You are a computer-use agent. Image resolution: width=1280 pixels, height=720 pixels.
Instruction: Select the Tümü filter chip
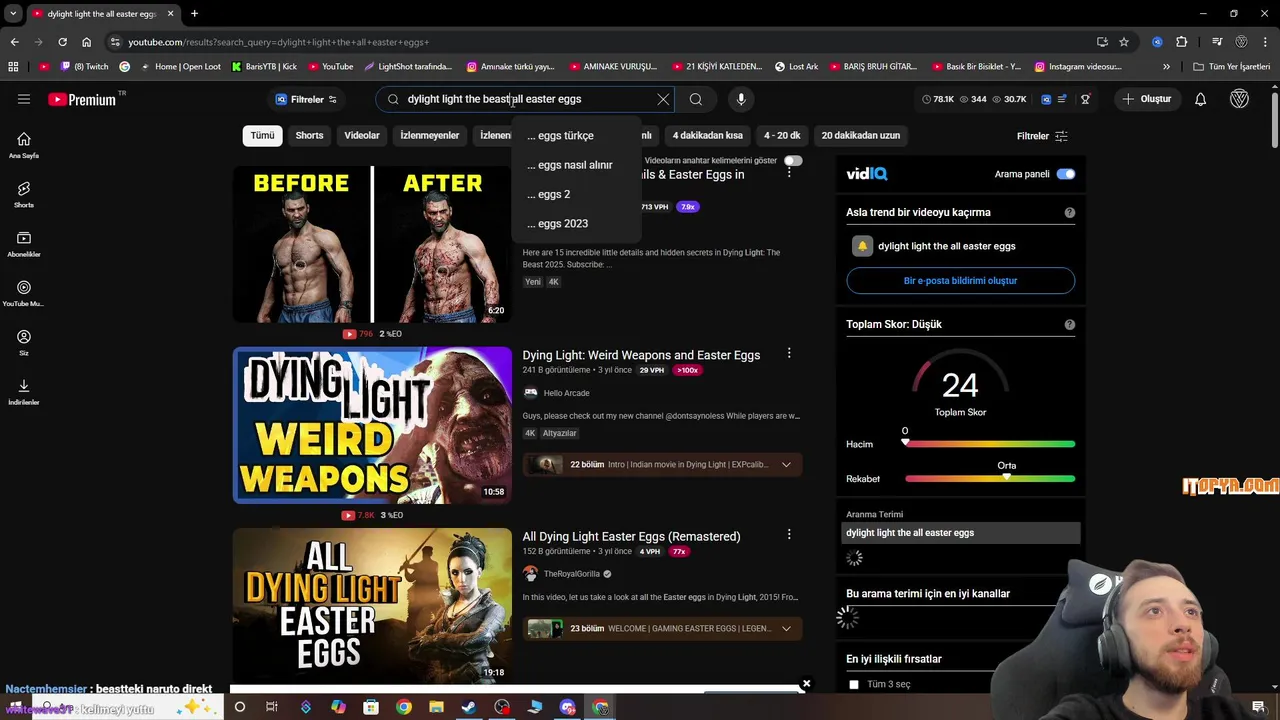click(x=262, y=135)
